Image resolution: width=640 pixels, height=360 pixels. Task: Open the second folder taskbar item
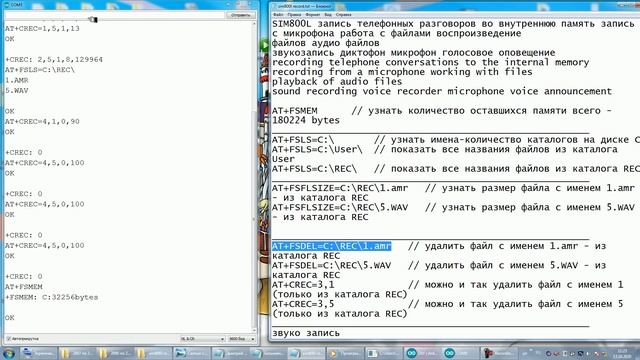(114, 353)
